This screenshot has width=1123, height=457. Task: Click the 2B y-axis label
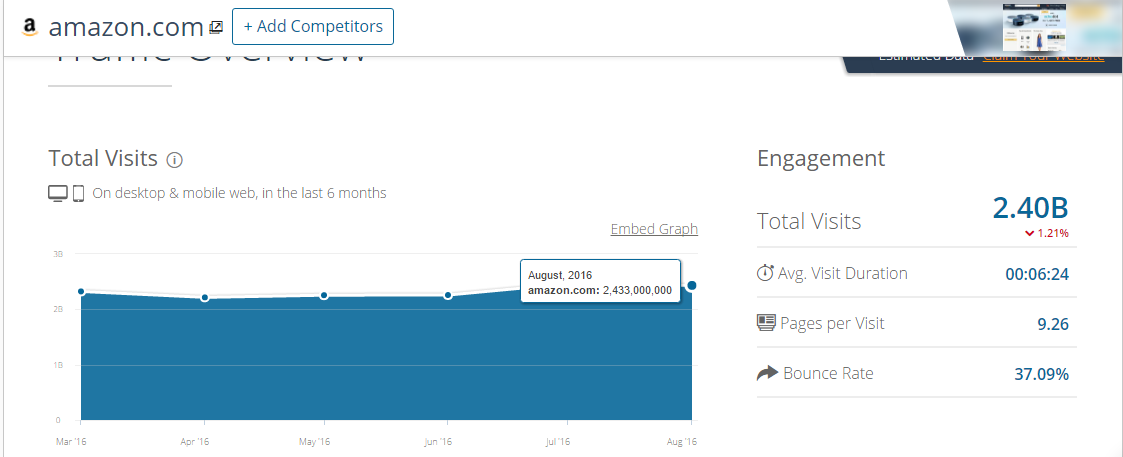coord(56,309)
